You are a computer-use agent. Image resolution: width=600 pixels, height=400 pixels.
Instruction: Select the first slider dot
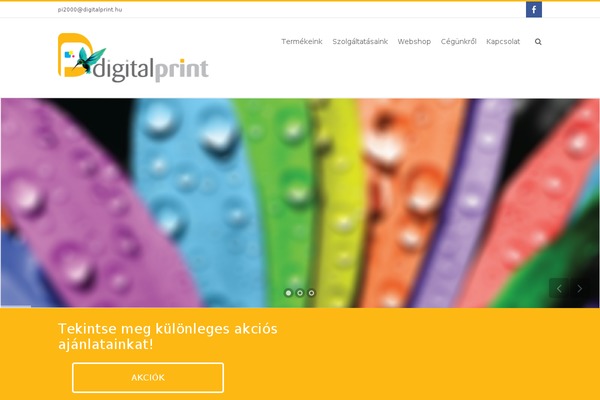click(289, 293)
